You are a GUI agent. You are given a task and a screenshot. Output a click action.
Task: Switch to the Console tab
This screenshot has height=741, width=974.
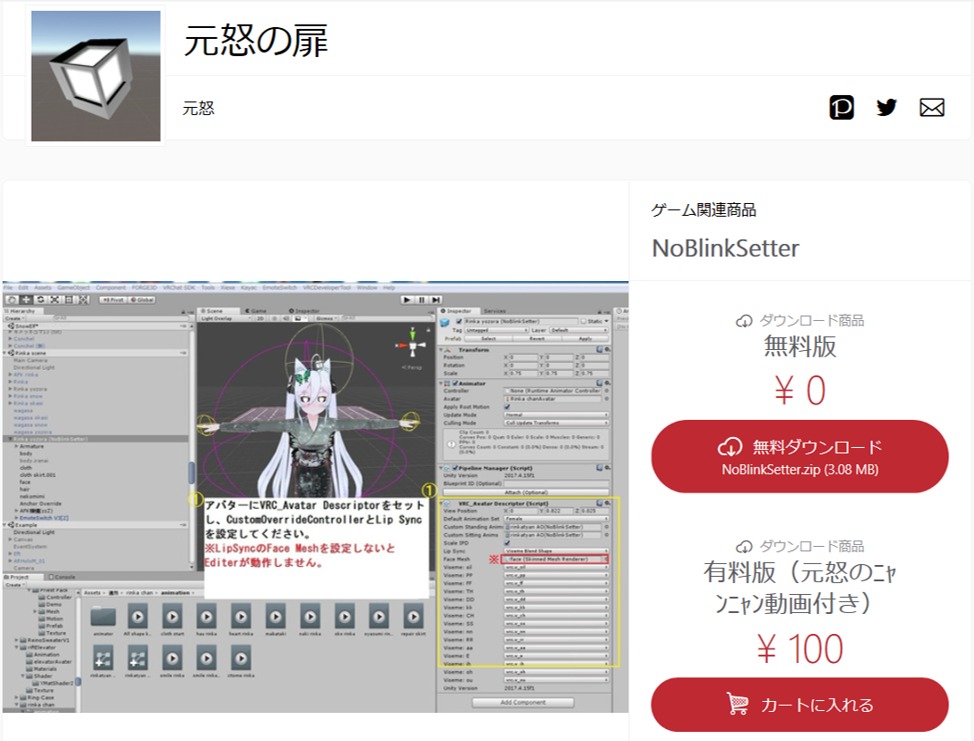[x=64, y=577]
